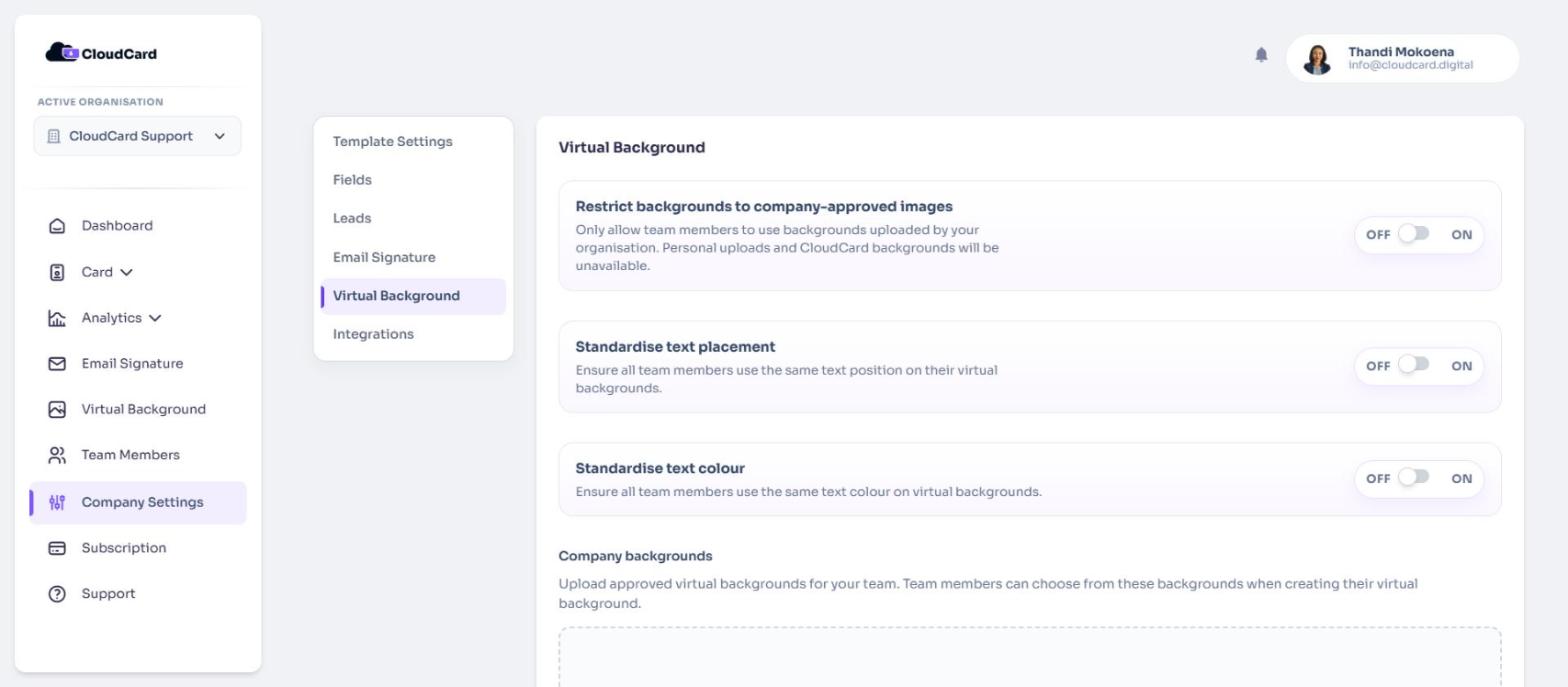Screen dimensions: 1568x687
Task: Click the Card ID badge icon
Action: click(57, 272)
